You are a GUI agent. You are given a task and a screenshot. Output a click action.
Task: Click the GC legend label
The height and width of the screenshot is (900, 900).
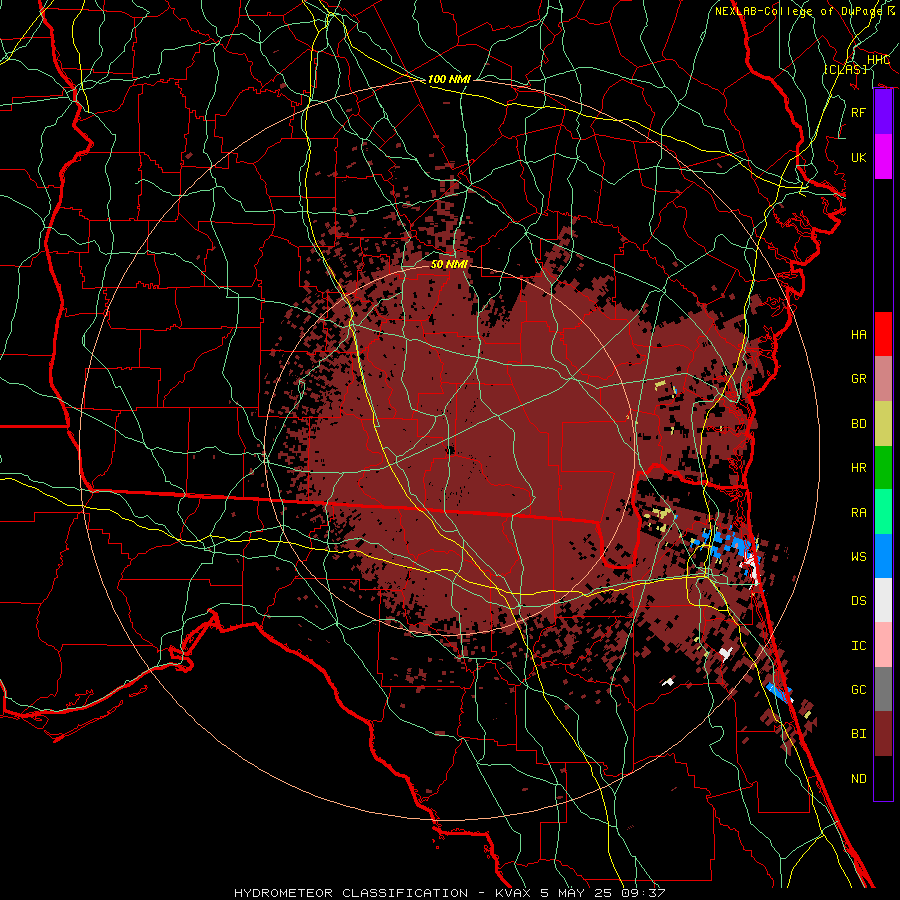[x=859, y=690]
